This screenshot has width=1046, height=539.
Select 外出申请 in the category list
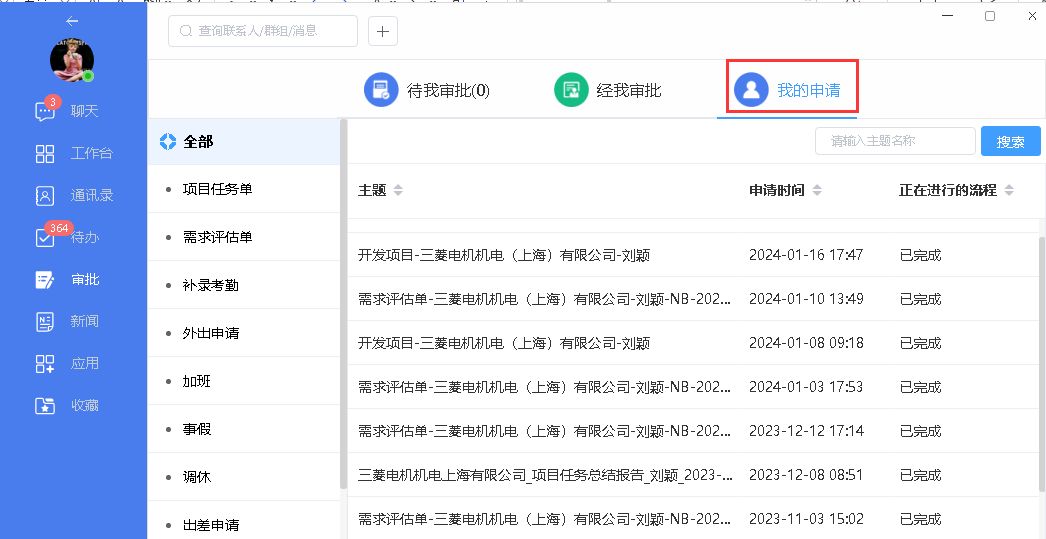pos(210,333)
